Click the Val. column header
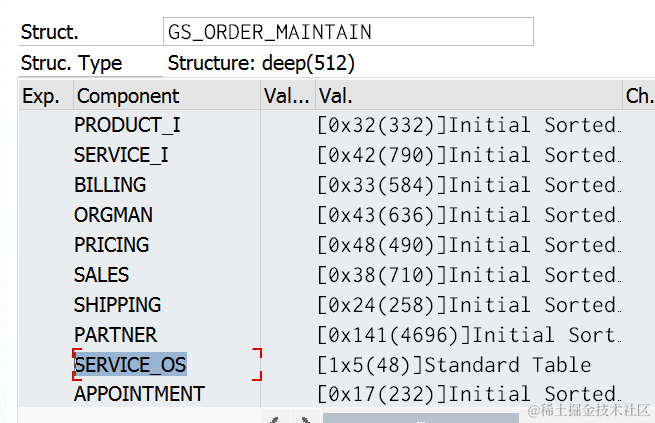Viewport: 655px width, 423px height. pyautogui.click(x=469, y=96)
